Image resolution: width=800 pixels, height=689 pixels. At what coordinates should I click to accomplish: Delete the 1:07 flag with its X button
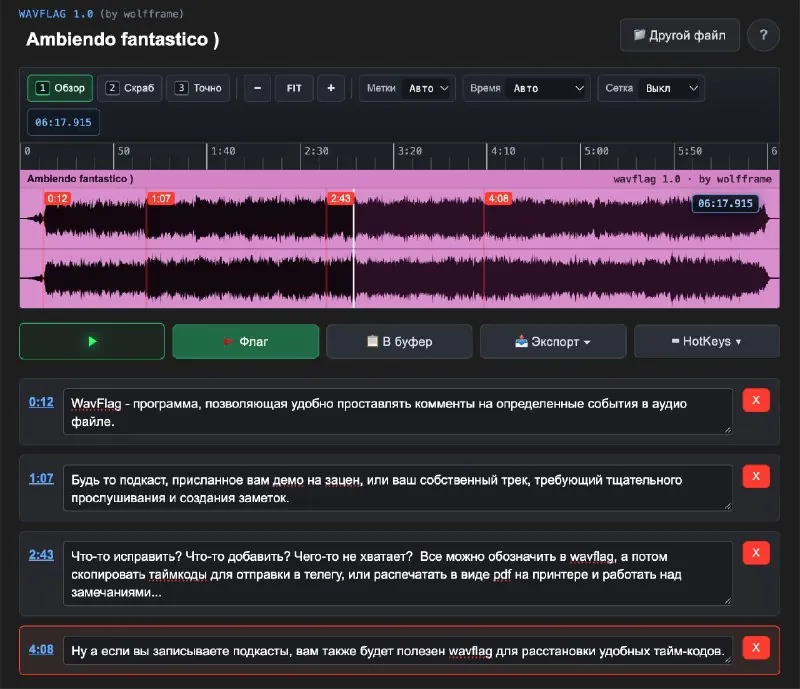click(756, 476)
